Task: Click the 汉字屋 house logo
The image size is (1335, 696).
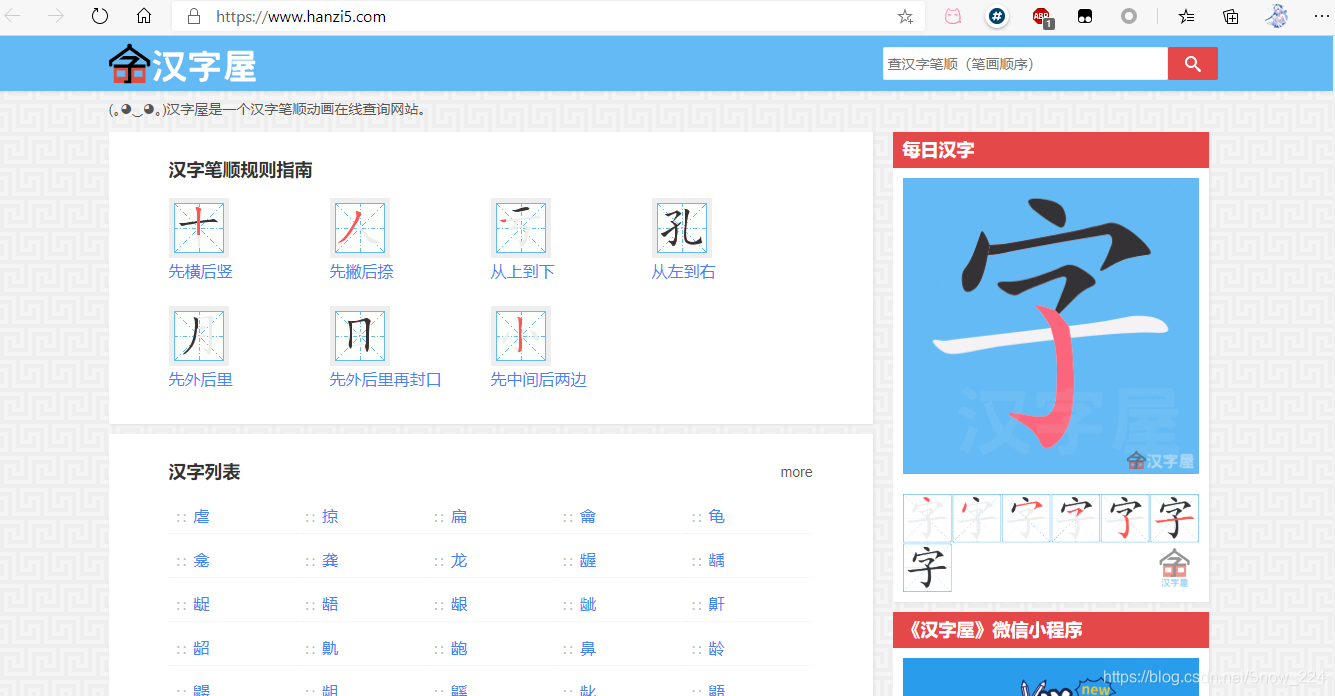Action: tap(182, 65)
